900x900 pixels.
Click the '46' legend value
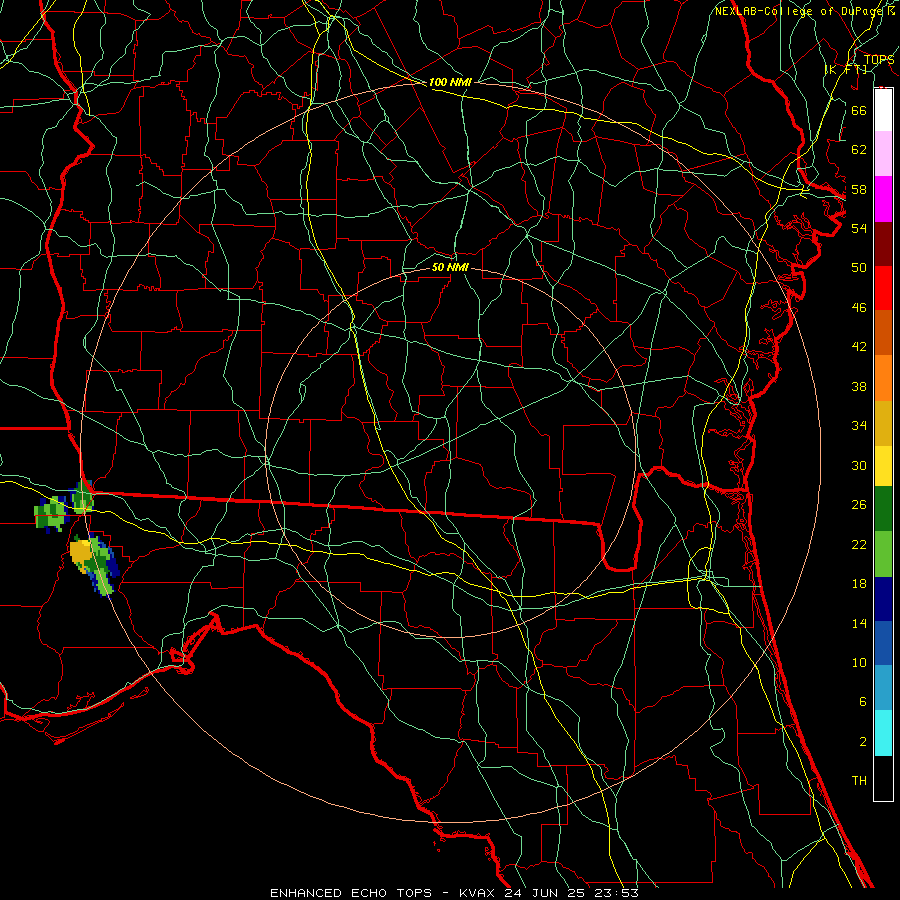click(859, 308)
